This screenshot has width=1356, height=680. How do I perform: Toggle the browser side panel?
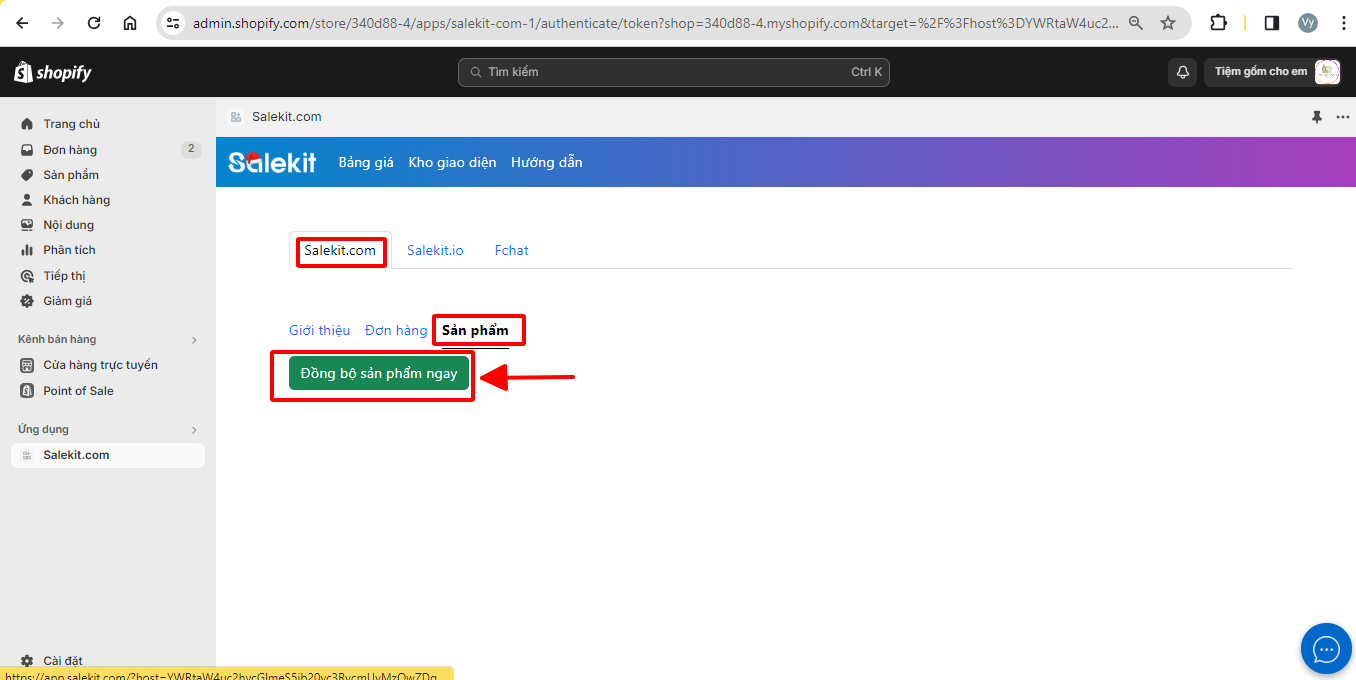click(1271, 23)
